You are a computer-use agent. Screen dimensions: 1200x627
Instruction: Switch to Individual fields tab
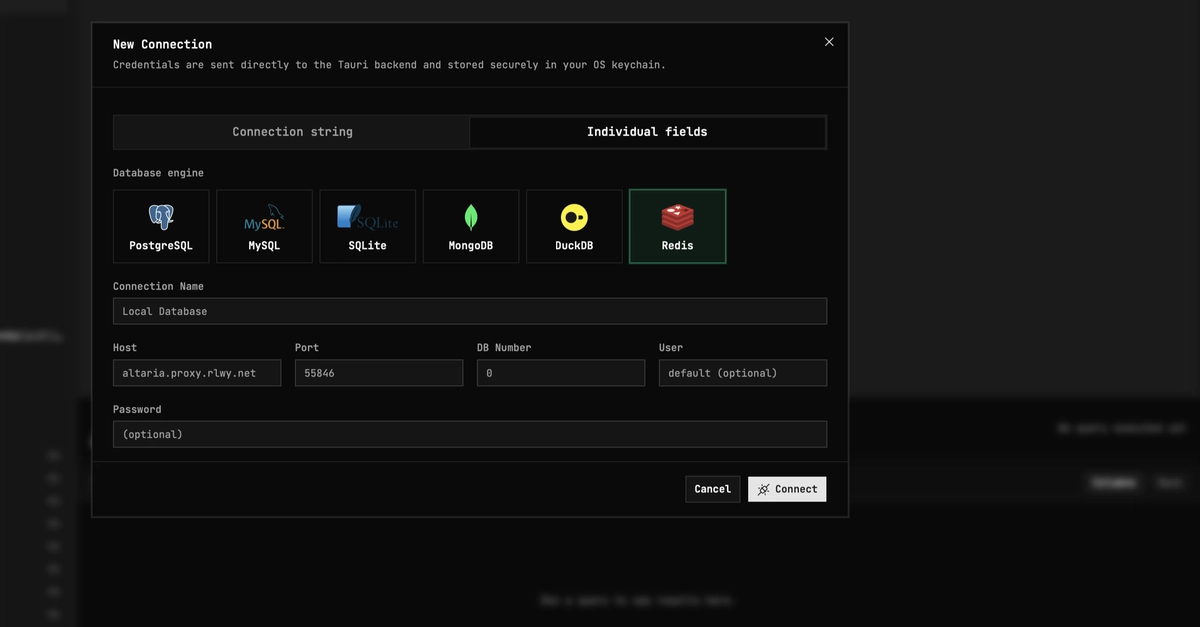647,132
